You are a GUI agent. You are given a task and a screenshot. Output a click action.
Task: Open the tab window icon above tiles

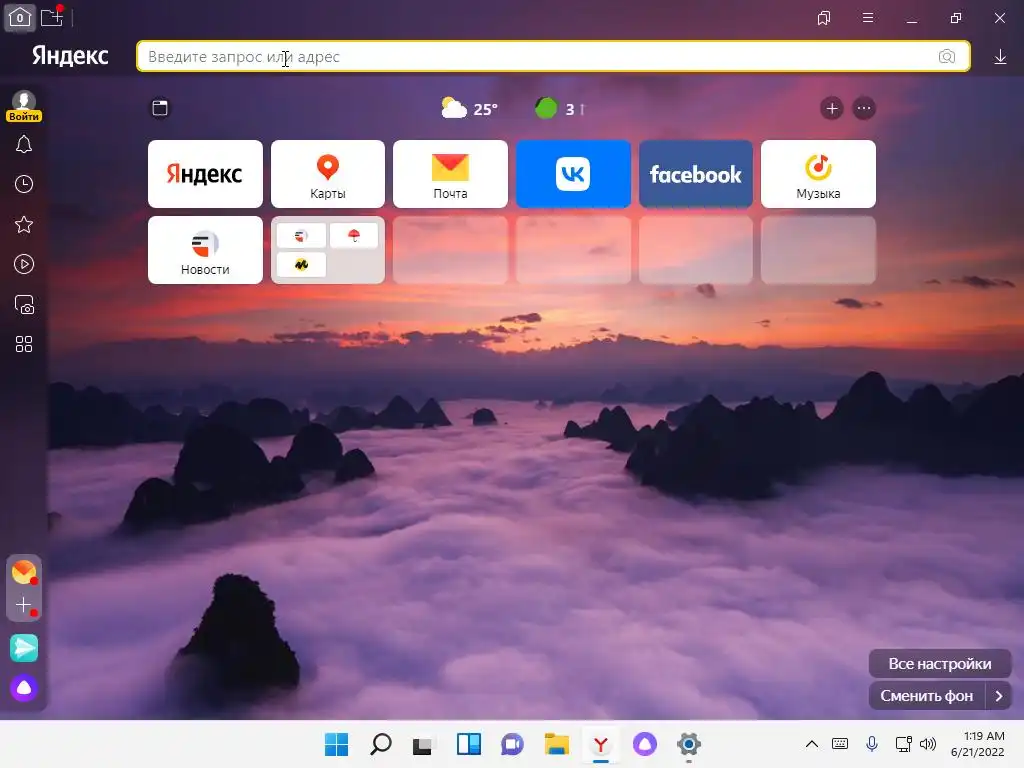pos(160,108)
